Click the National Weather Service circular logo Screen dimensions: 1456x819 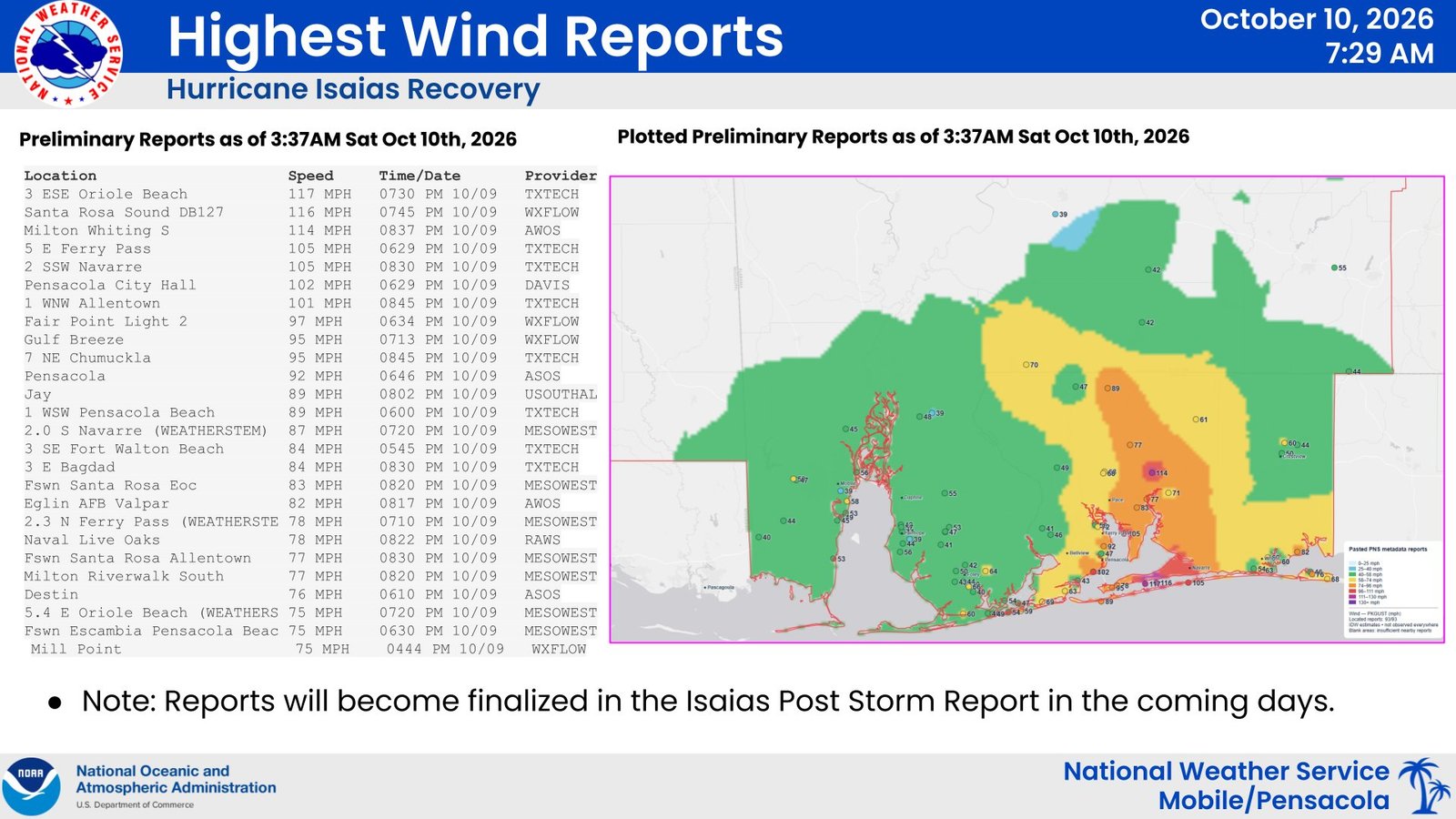(x=68, y=54)
